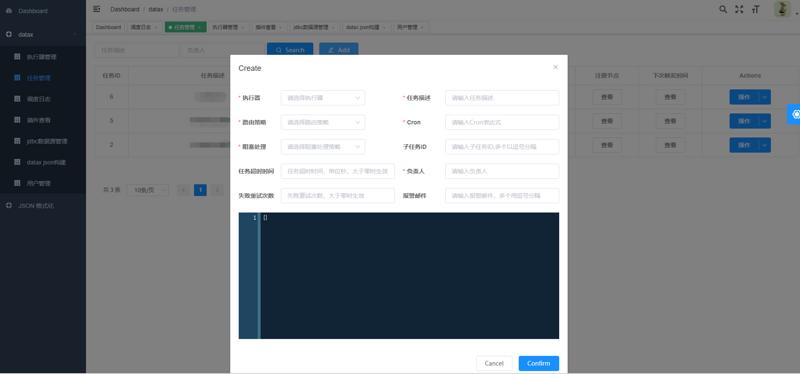800x374 pixels.
Task: Click the 负责人 input in Create dialog
Action: coord(502,171)
